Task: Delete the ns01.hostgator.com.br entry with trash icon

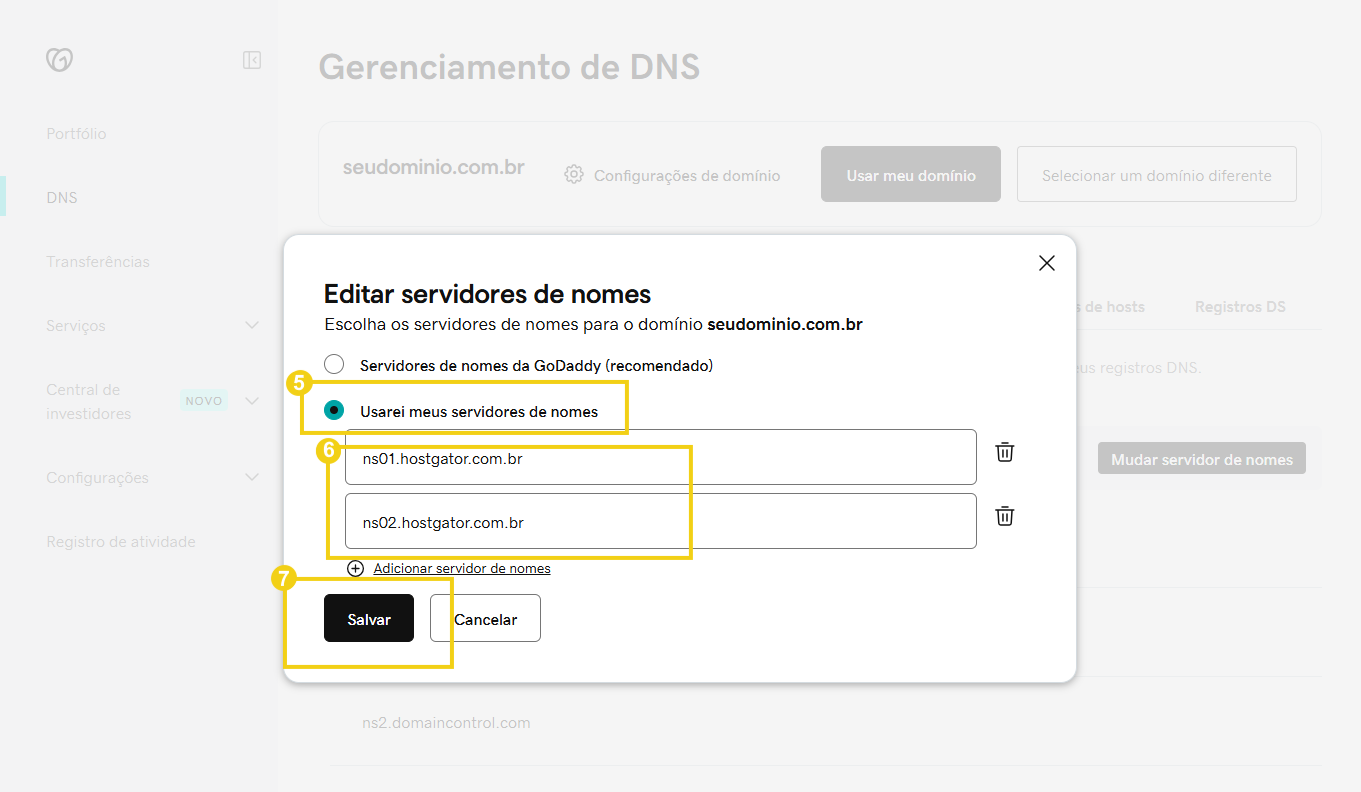Action: [x=1004, y=452]
